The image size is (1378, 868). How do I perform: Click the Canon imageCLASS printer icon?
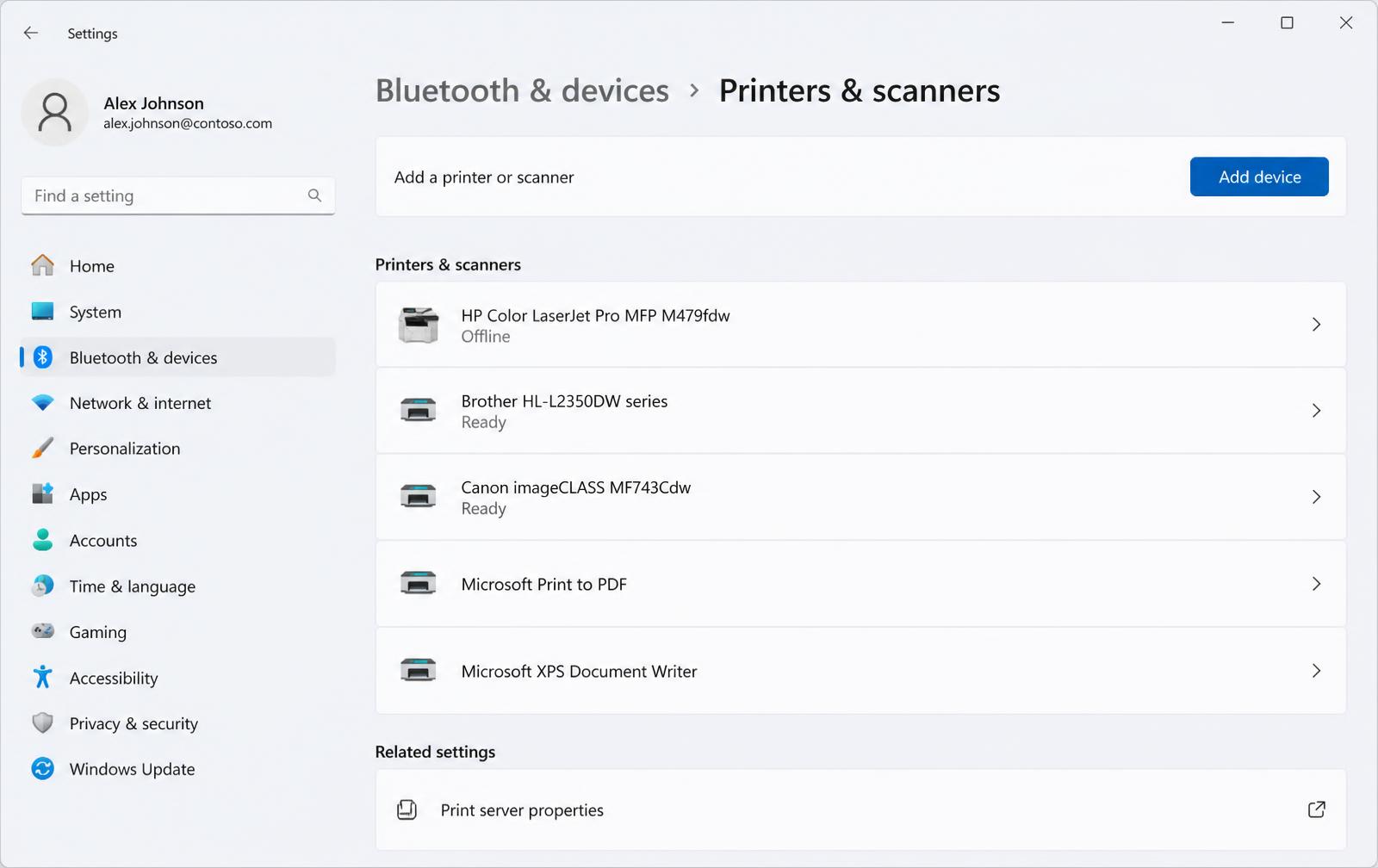[419, 497]
